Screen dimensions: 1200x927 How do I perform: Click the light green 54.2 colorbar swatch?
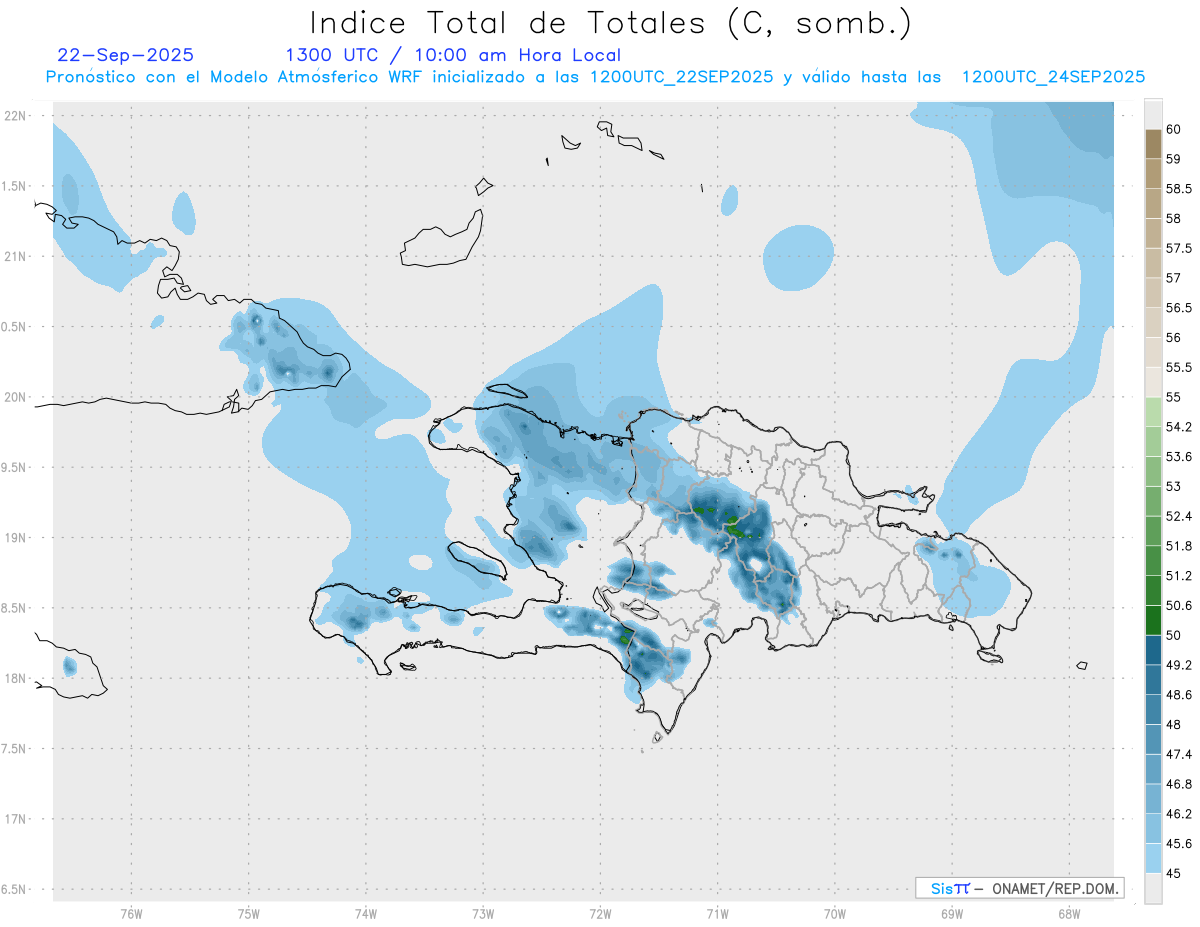pyautogui.click(x=1152, y=412)
